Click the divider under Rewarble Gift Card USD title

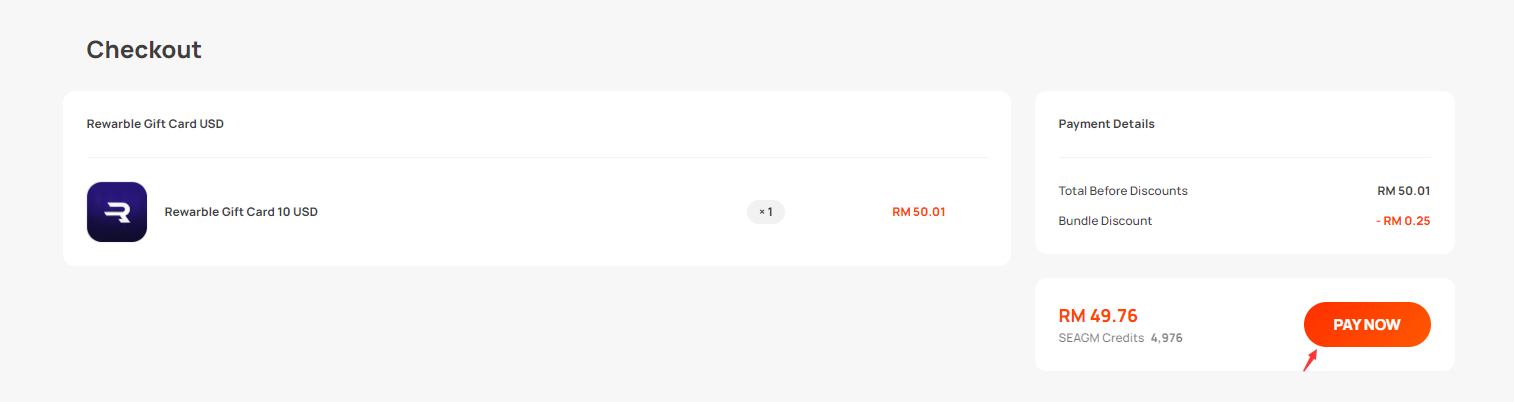537,157
